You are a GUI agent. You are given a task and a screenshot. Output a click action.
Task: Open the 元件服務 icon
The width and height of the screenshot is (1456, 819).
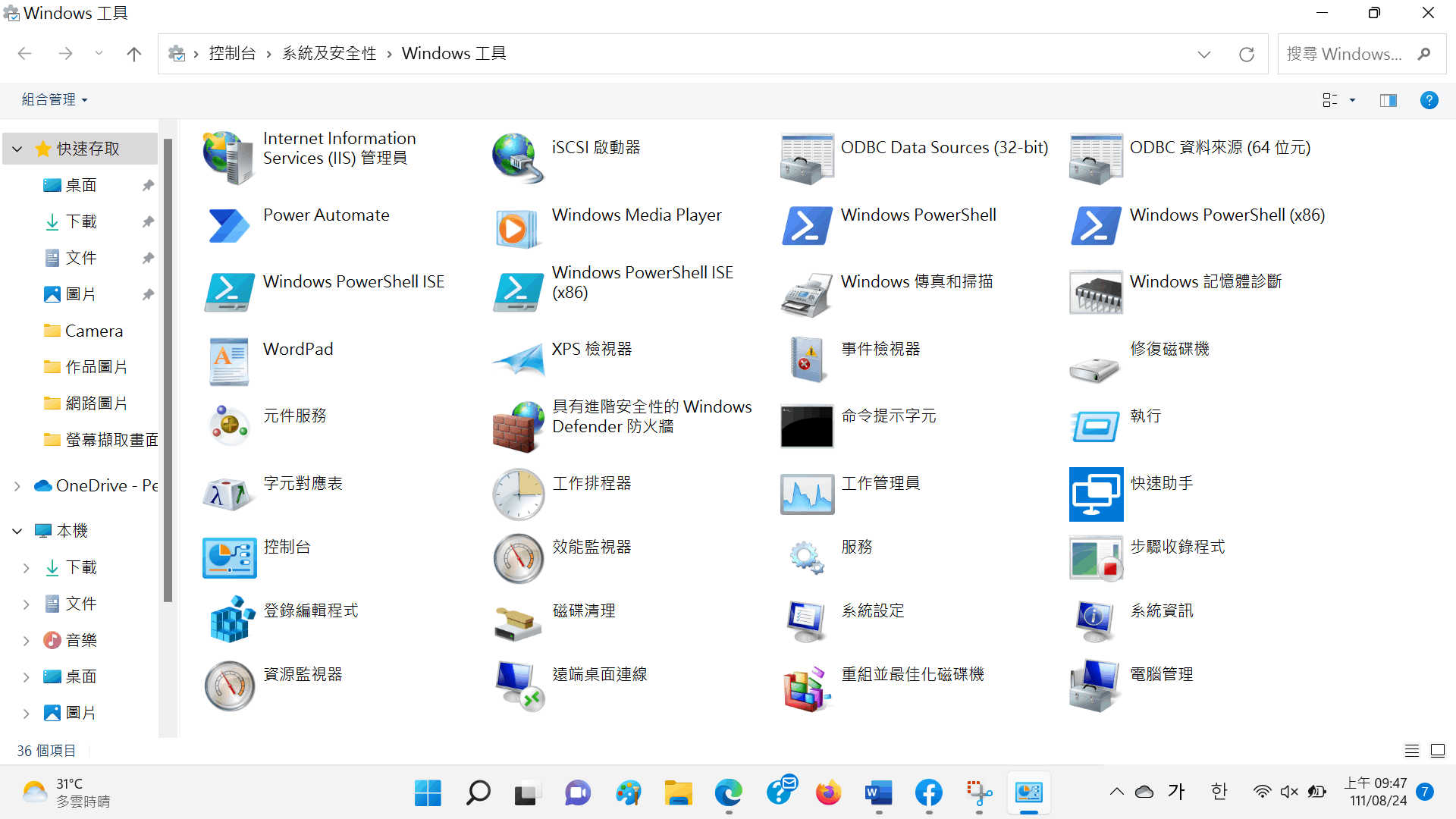coord(229,426)
